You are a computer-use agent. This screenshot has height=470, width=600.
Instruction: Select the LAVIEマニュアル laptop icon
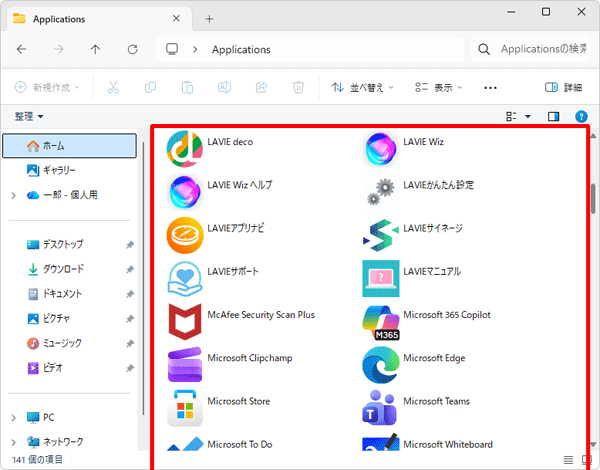(380, 278)
